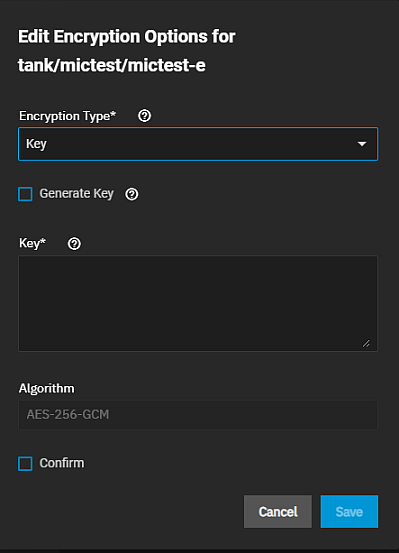Viewport: 399px width, 553px height.
Task: Click the Encryption Type* label
Action: 67,116
